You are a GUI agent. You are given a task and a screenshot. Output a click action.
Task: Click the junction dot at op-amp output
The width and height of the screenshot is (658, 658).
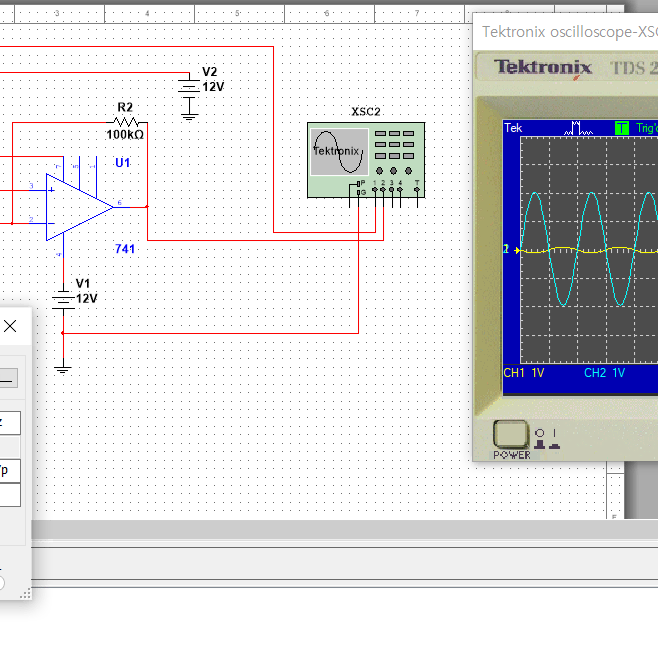(x=147, y=206)
